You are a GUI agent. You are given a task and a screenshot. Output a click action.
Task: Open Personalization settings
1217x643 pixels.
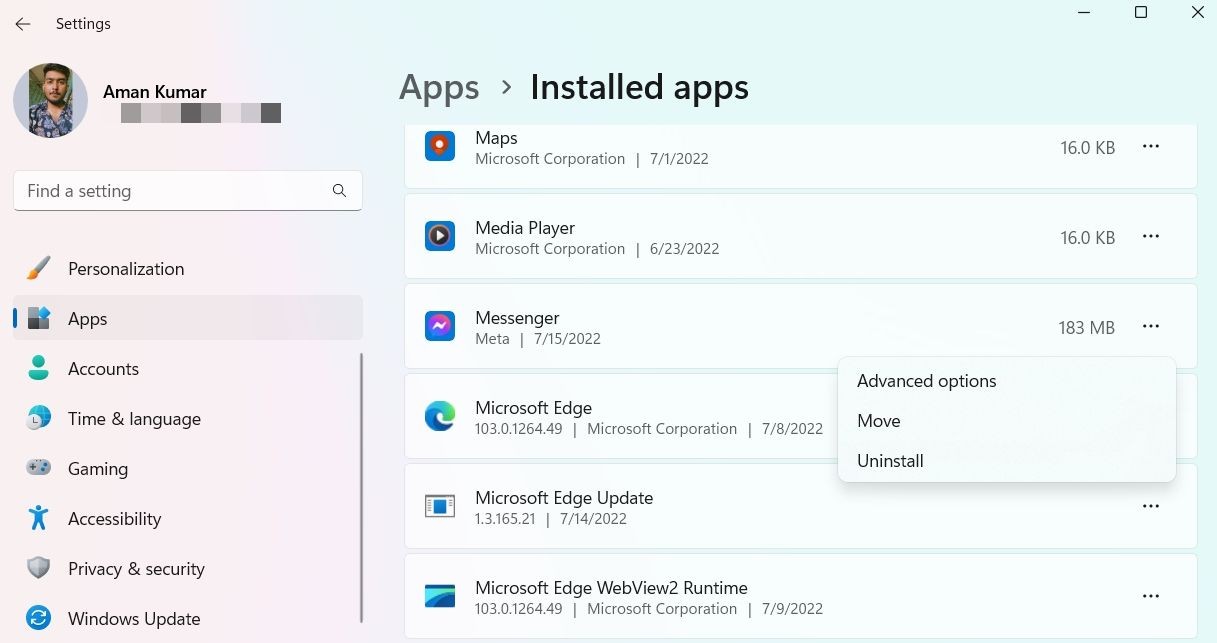(188, 268)
